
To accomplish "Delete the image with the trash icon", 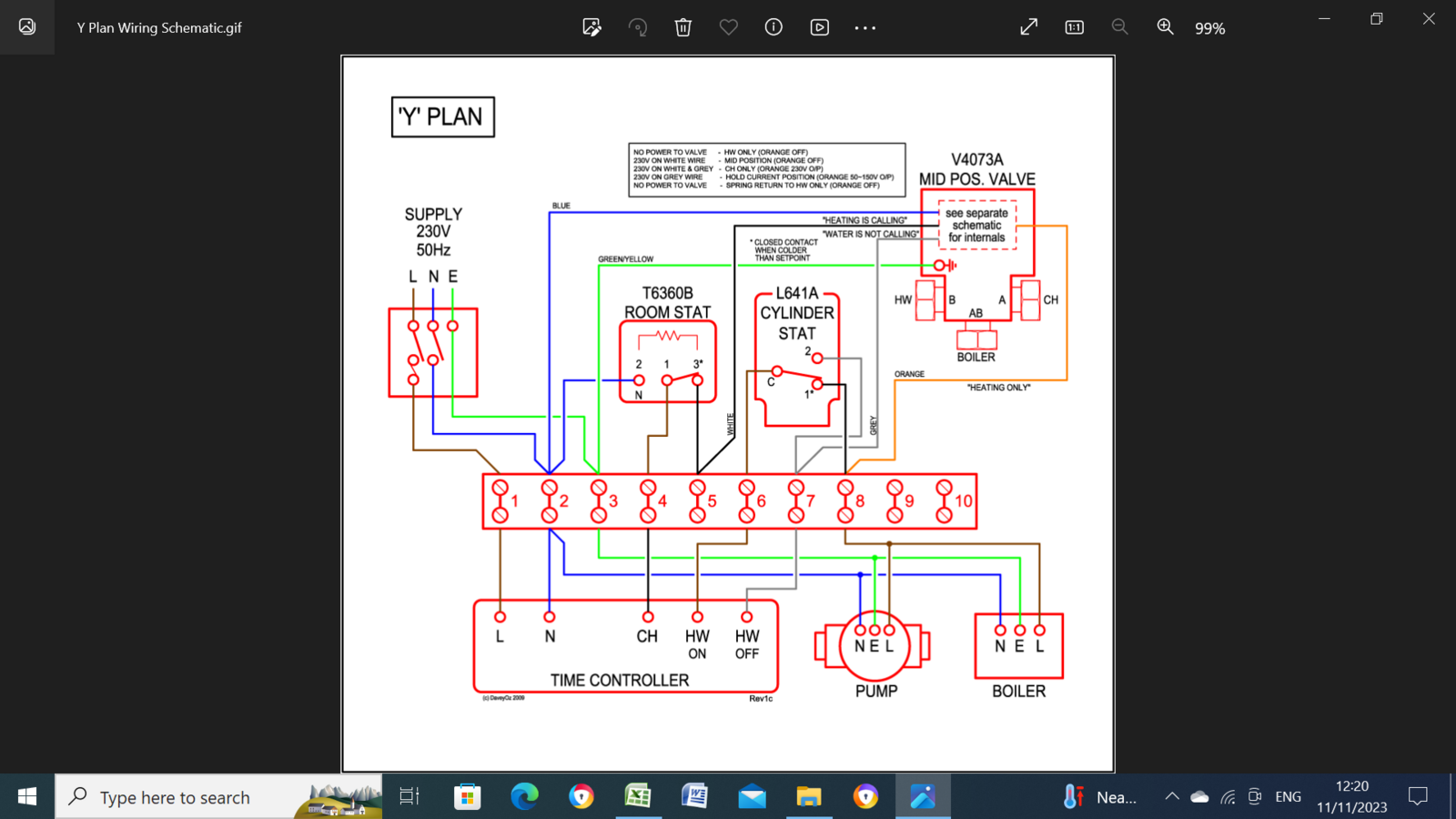I will click(x=682, y=27).
